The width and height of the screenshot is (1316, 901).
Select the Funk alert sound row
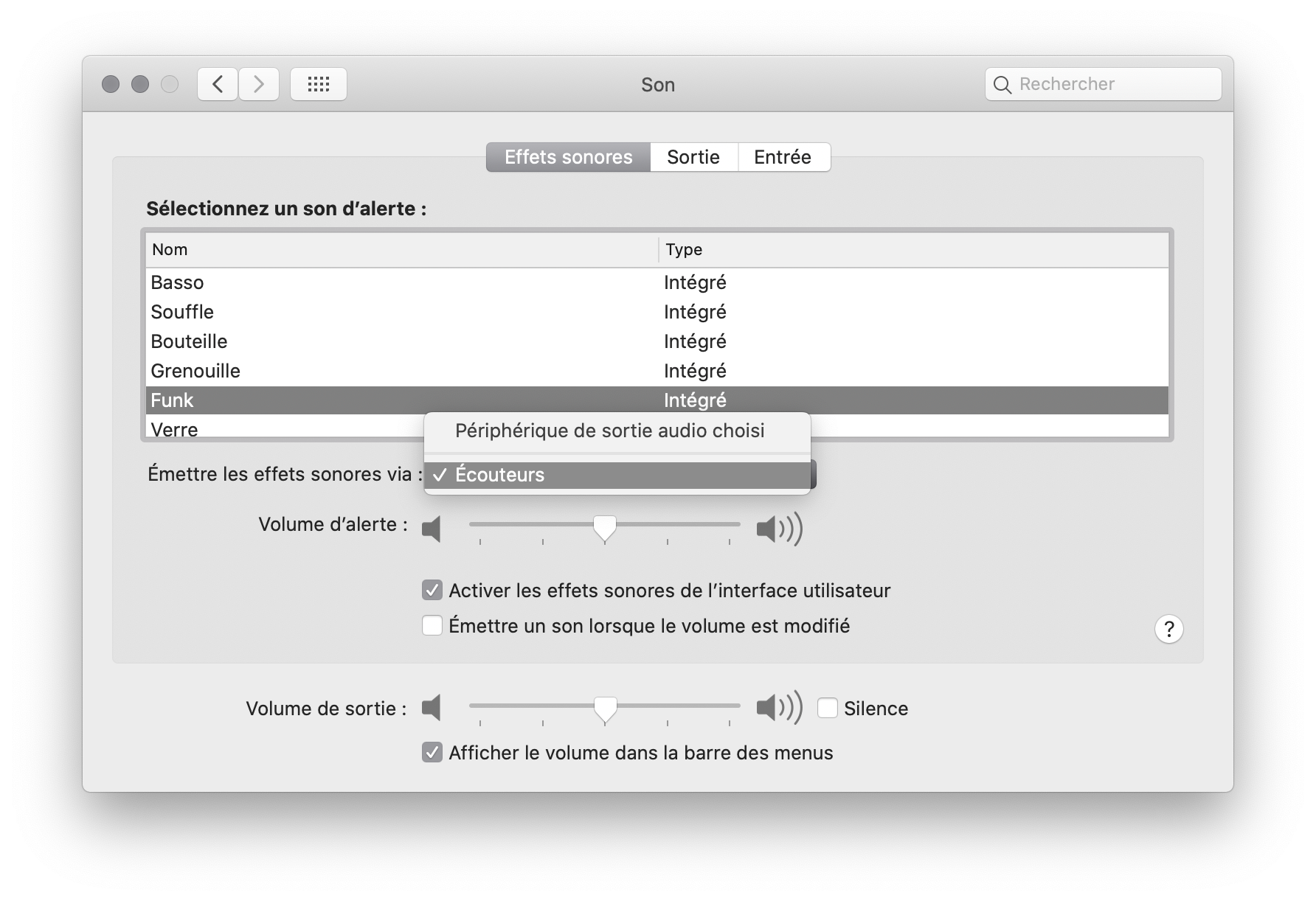click(x=657, y=400)
